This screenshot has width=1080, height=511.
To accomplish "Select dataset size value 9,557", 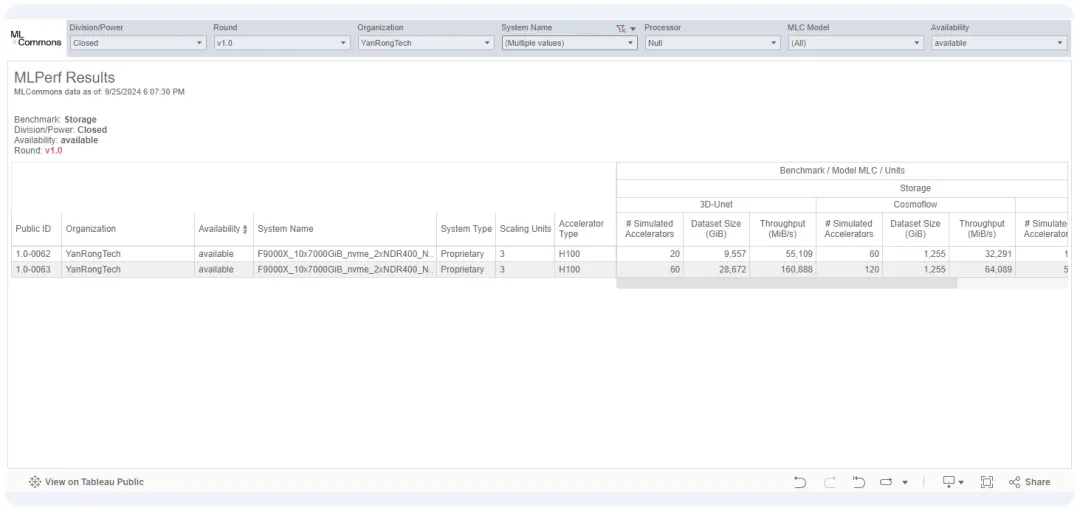I will coord(733,254).
